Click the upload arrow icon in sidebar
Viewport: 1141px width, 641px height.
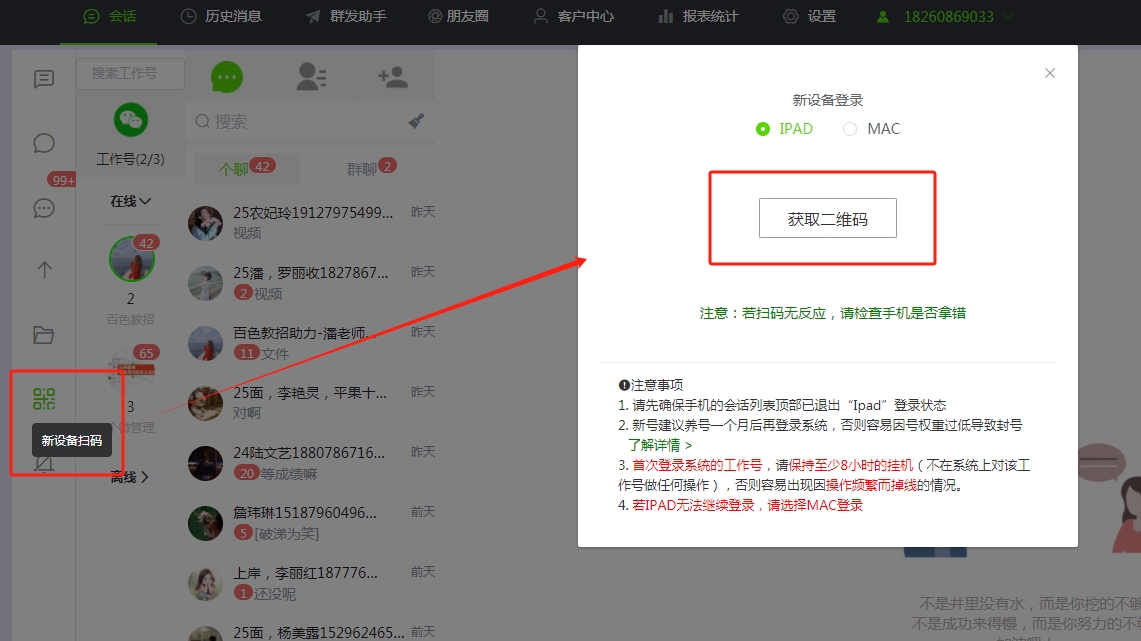tap(44, 270)
